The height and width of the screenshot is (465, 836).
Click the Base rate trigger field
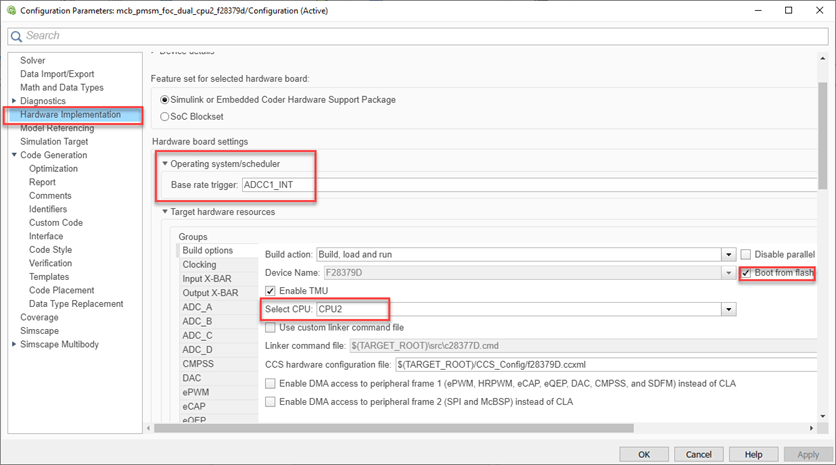click(529, 185)
